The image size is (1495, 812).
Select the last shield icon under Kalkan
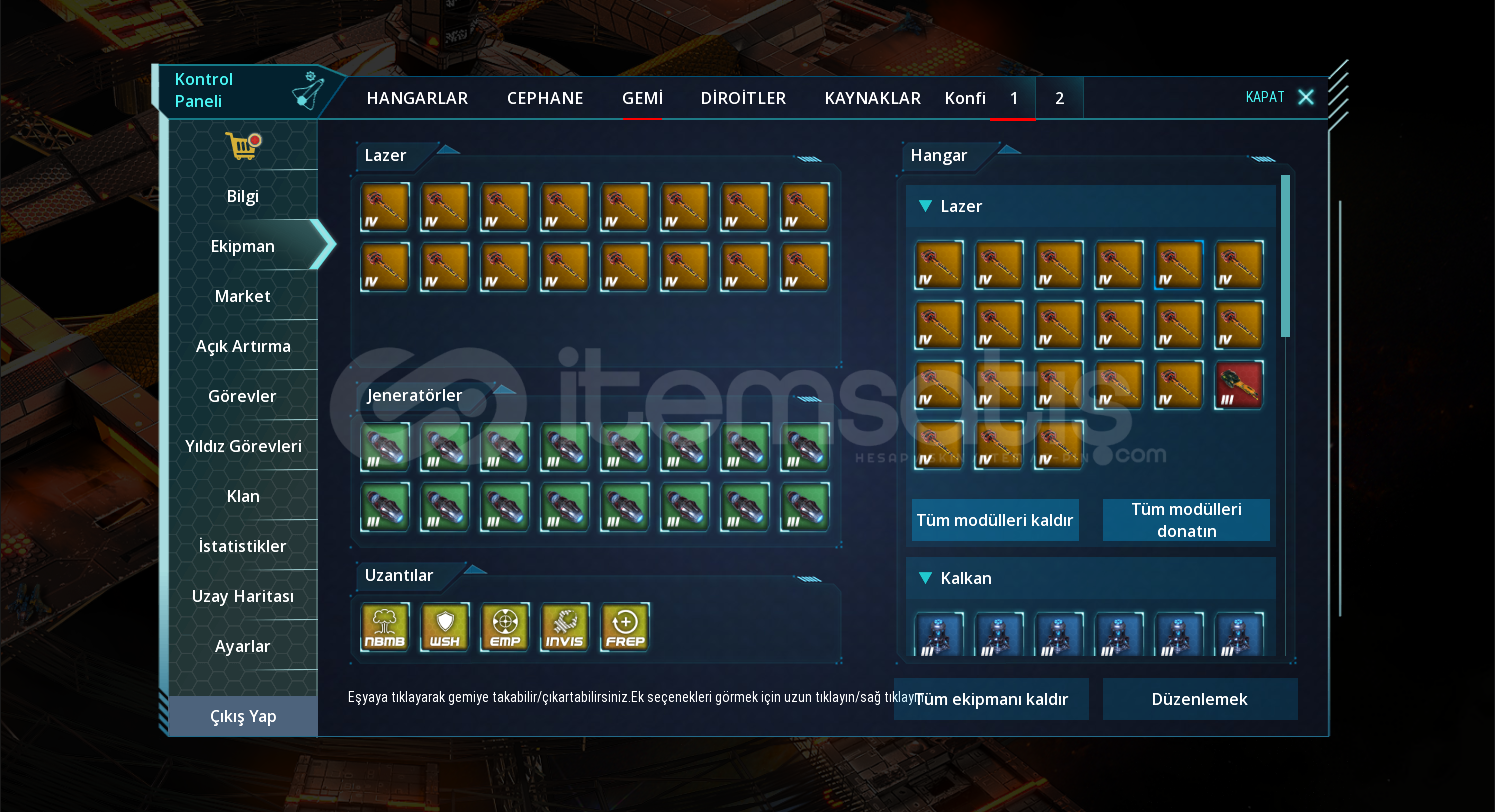click(1239, 634)
